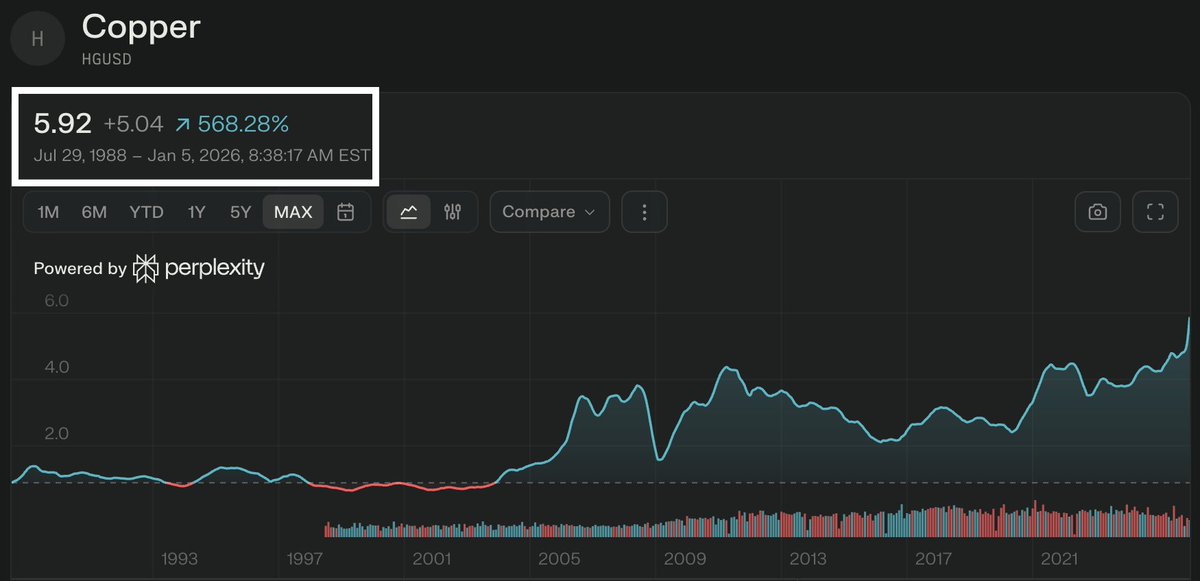Click the 2017 x-axis label
The image size is (1200, 581).
click(933, 559)
